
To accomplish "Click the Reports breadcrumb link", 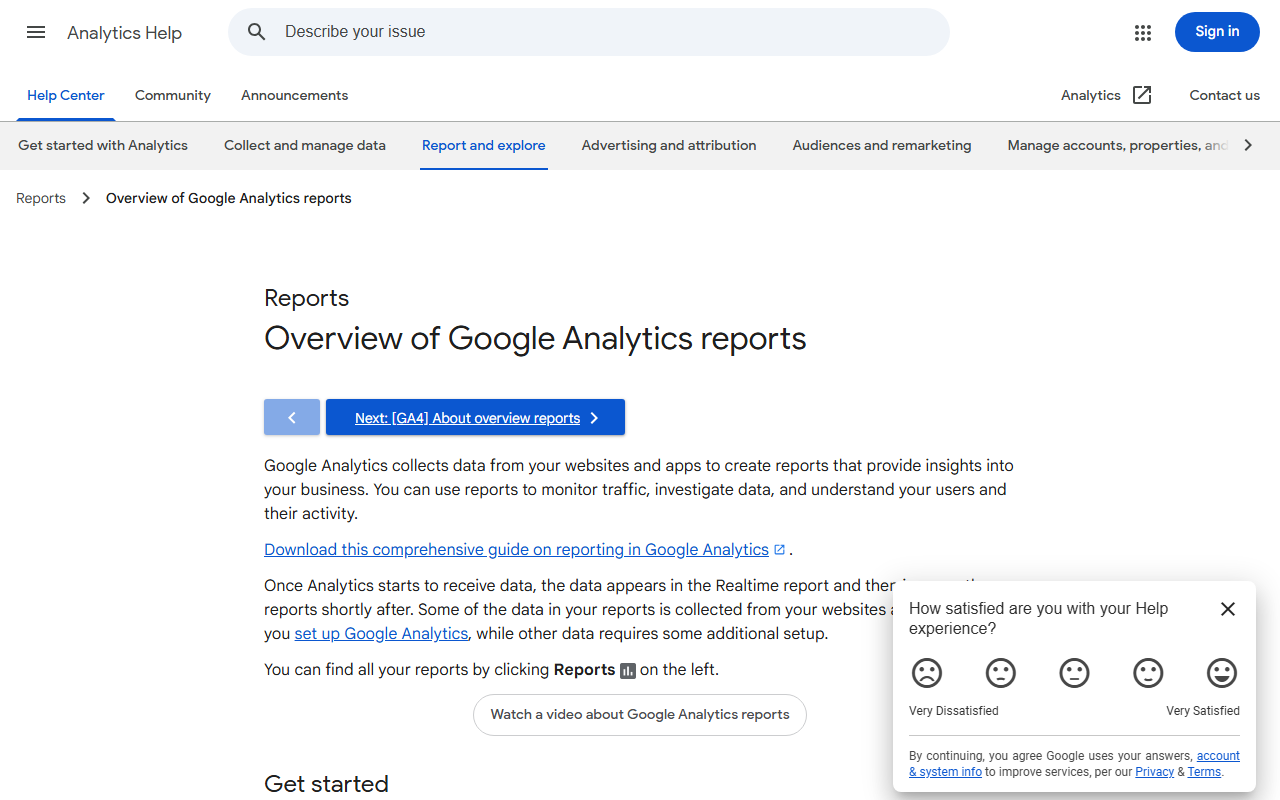I will pos(41,198).
